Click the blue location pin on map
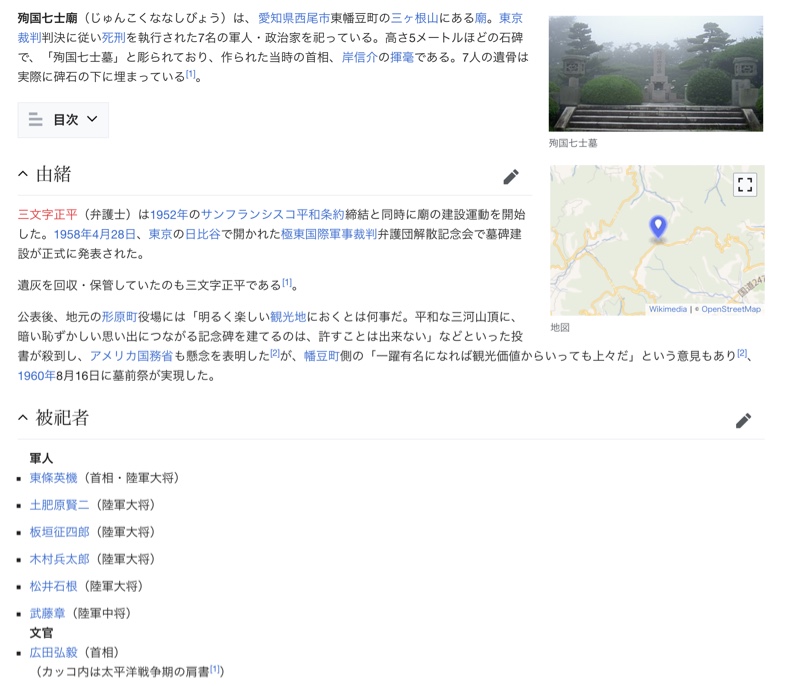 tap(658, 226)
